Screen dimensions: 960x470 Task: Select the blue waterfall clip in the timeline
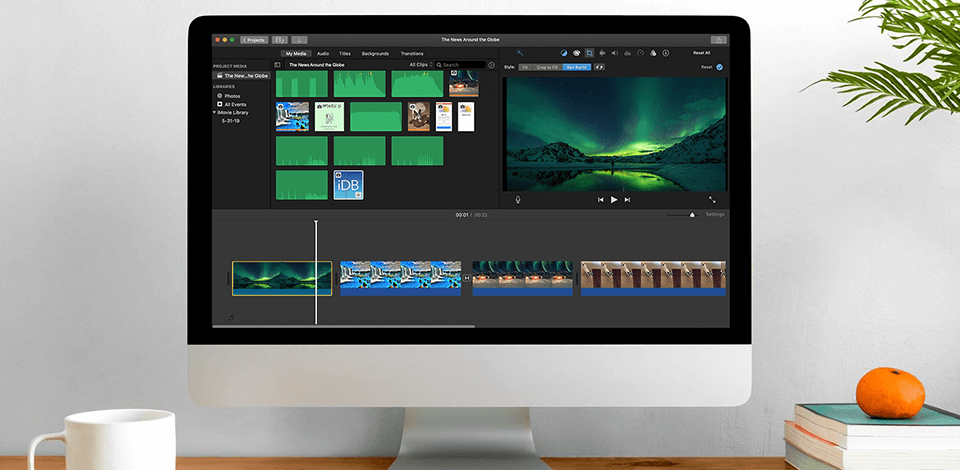click(x=400, y=278)
